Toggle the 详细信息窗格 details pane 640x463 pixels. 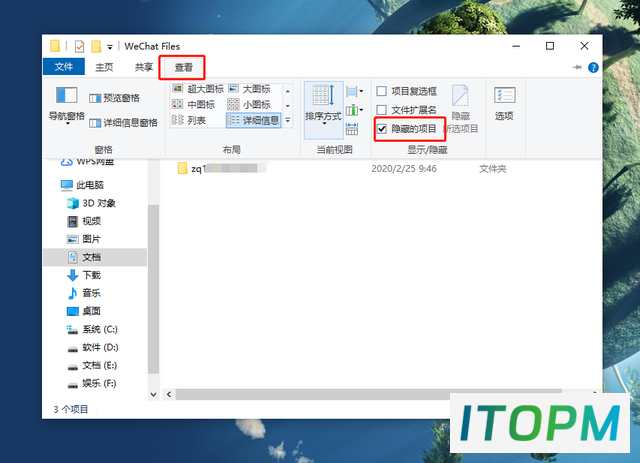pyautogui.click(x=123, y=122)
